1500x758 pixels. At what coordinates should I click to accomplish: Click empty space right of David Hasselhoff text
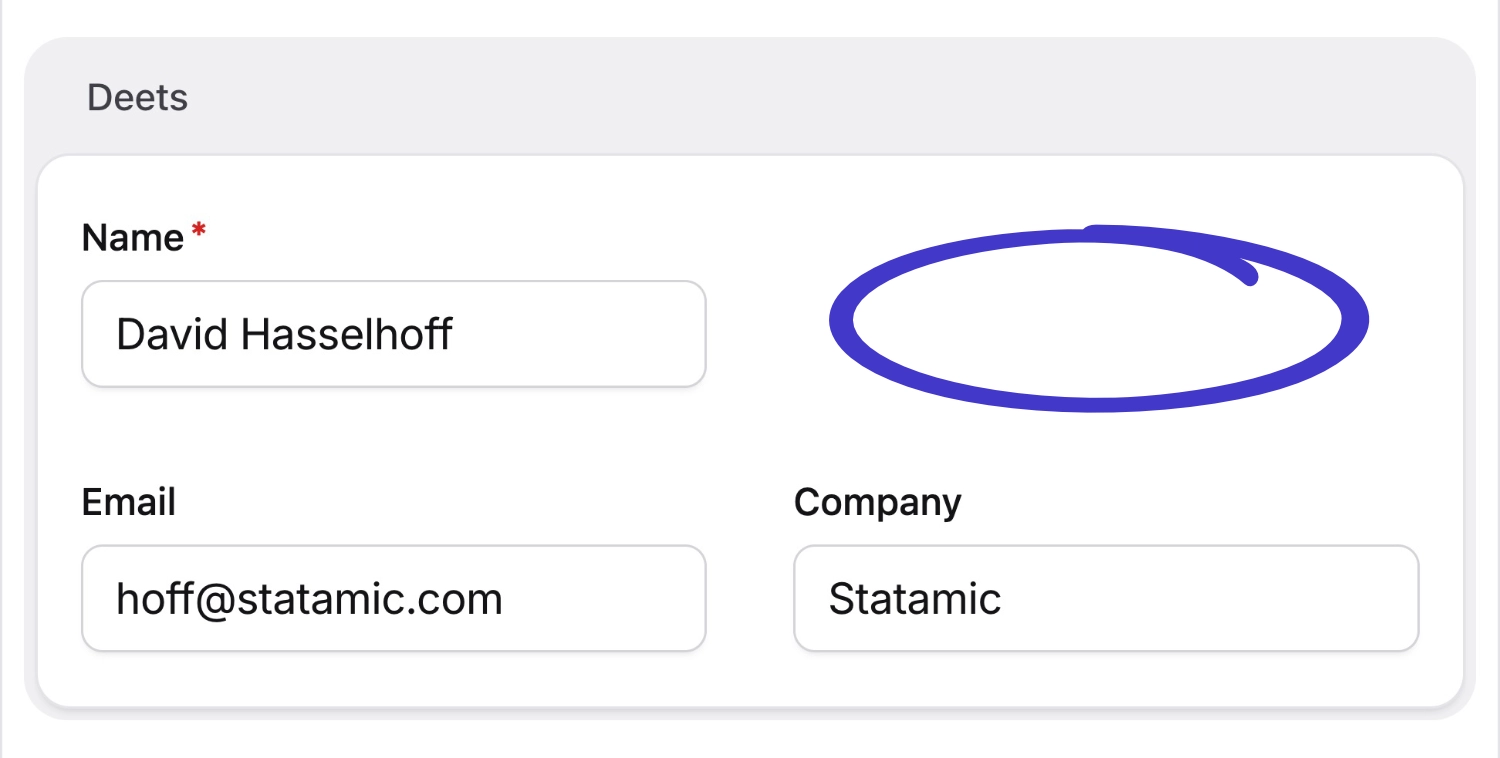[x=580, y=334]
